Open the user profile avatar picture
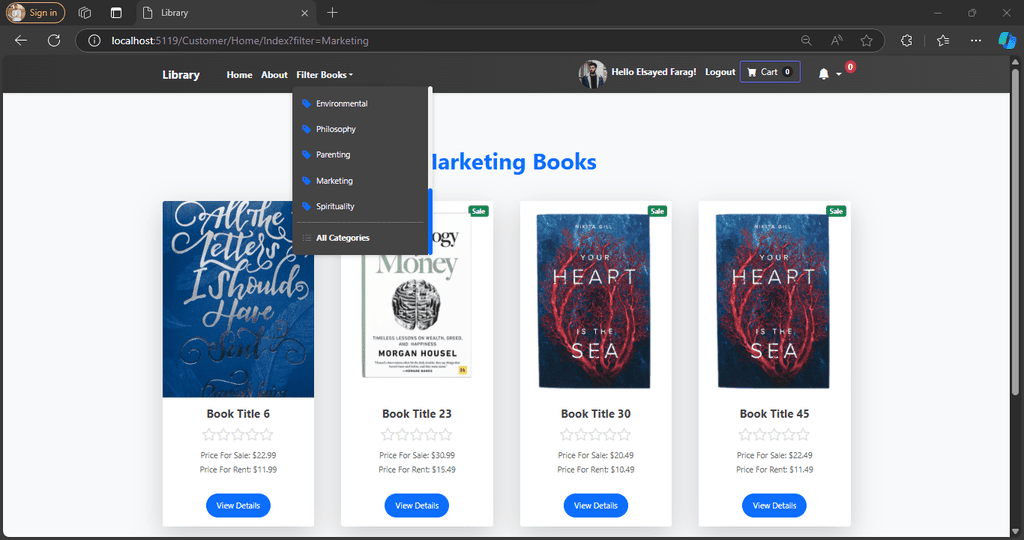1024x540 pixels. (x=592, y=74)
